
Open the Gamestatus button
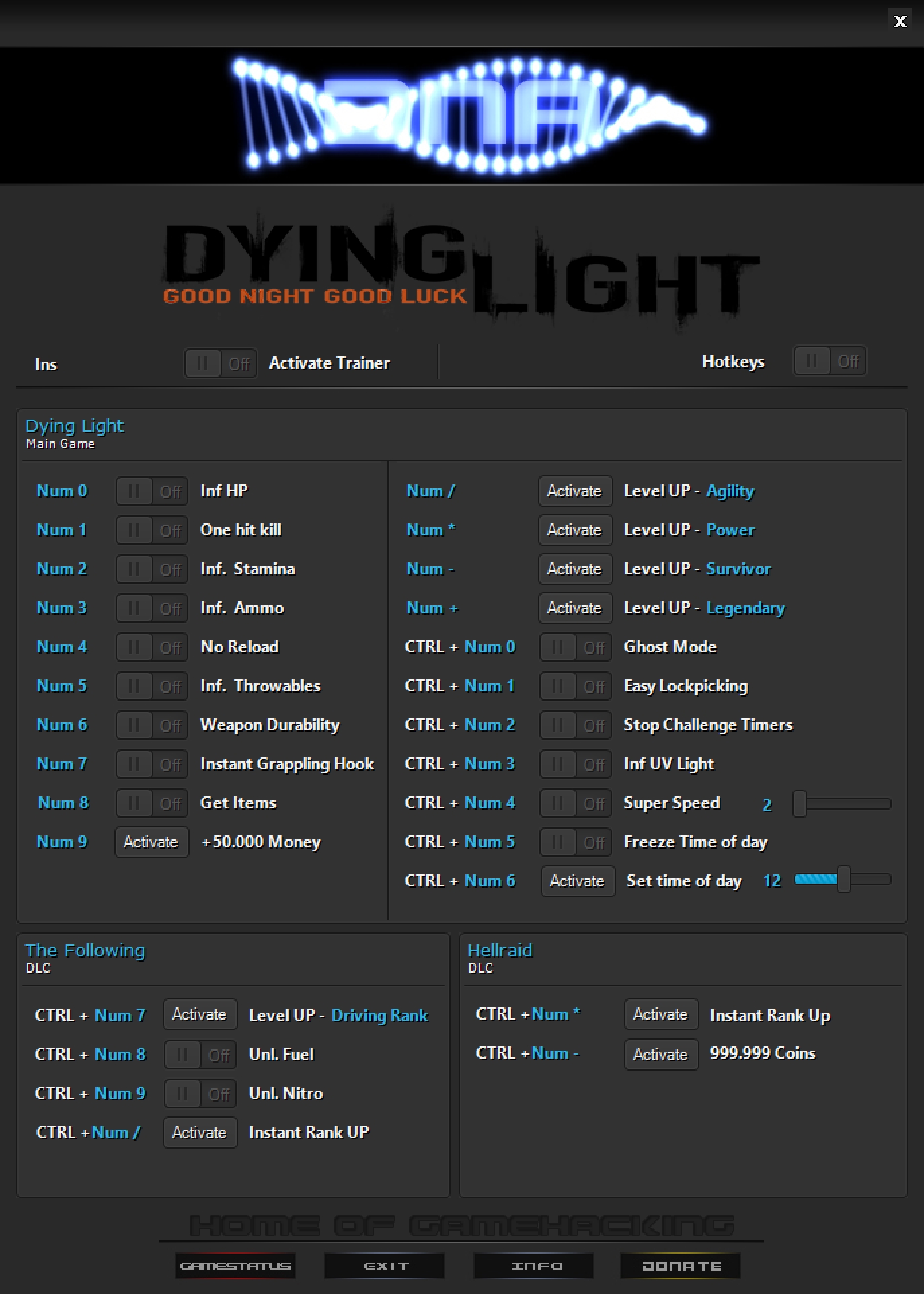pyautogui.click(x=235, y=1266)
